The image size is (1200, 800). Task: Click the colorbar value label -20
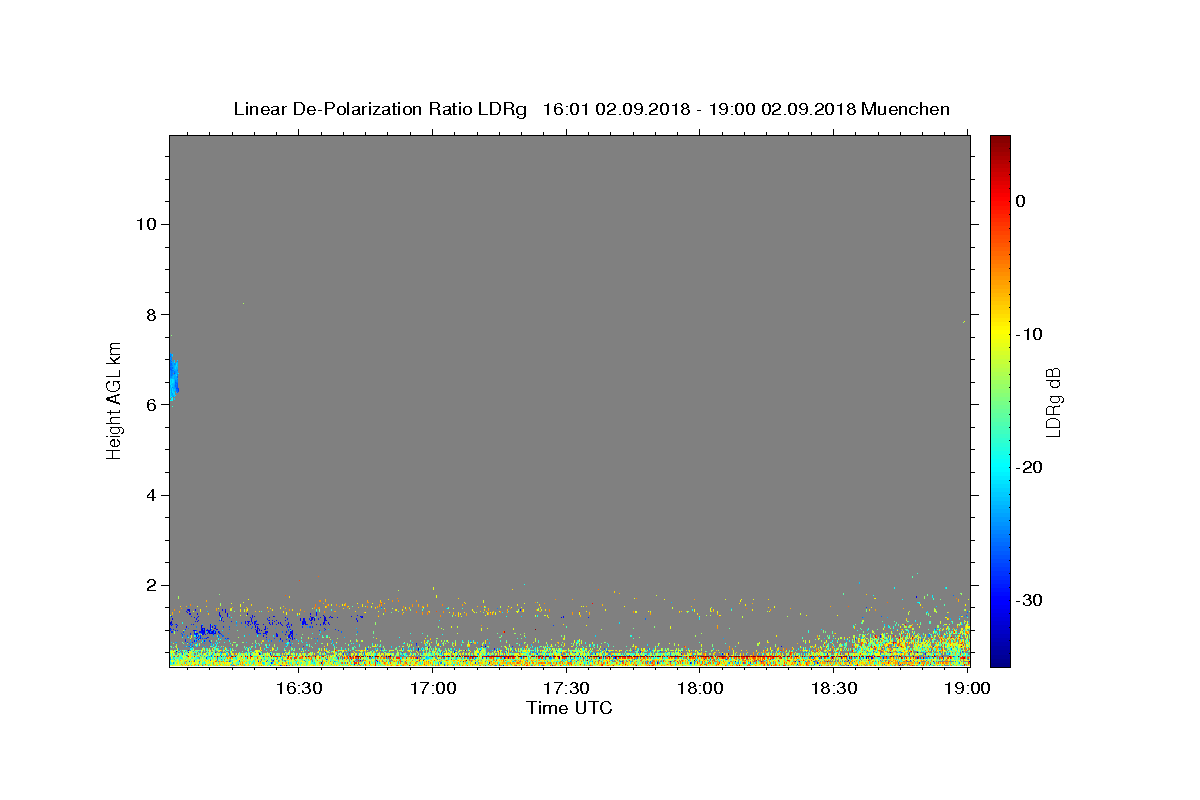[x=1029, y=467]
